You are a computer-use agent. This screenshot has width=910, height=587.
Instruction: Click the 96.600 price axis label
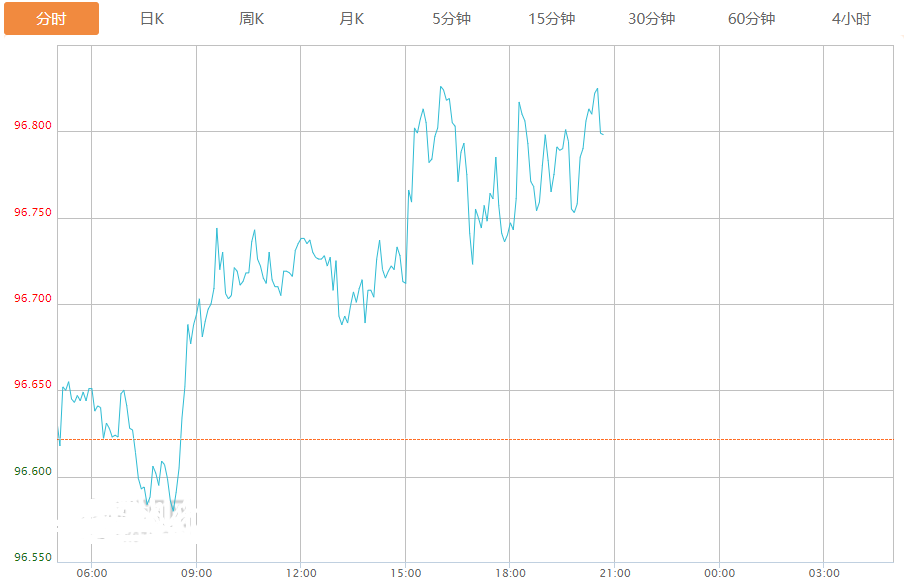(33, 472)
